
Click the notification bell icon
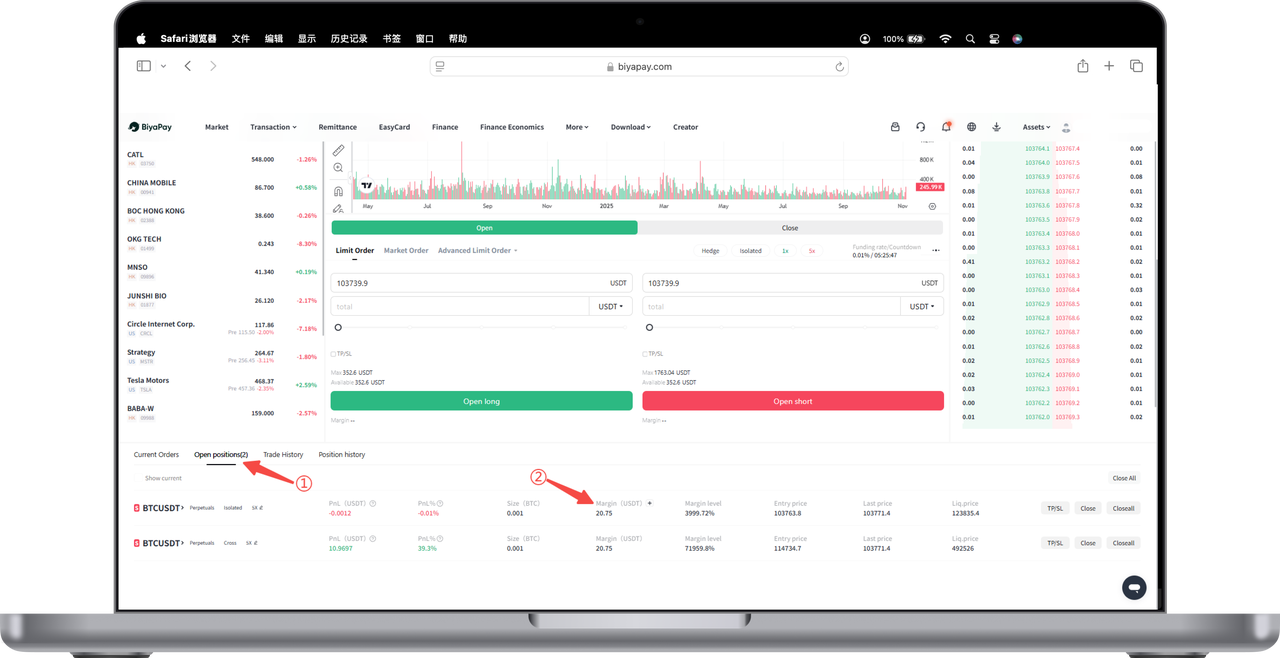point(946,127)
